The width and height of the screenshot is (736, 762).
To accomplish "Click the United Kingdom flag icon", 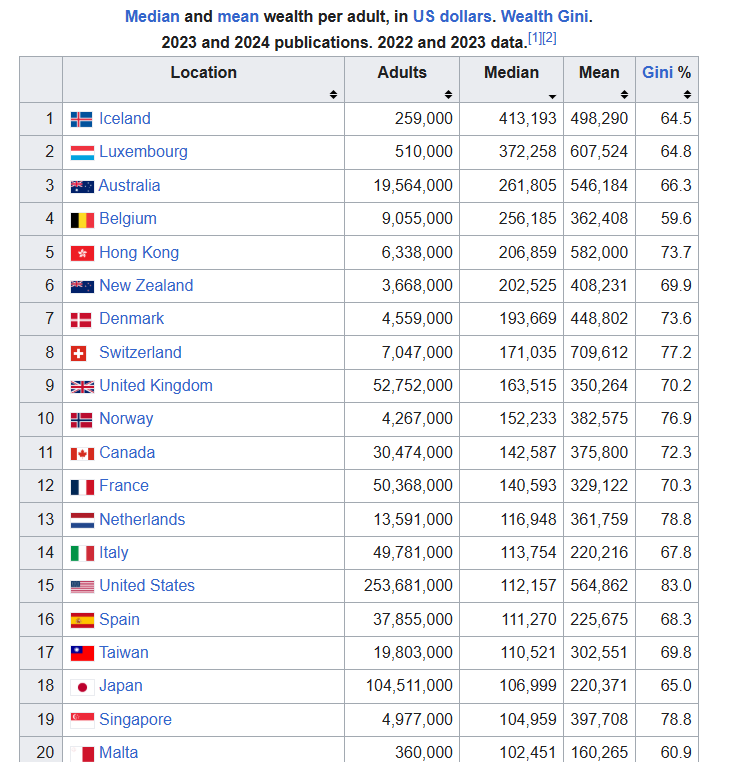I will tap(82, 387).
